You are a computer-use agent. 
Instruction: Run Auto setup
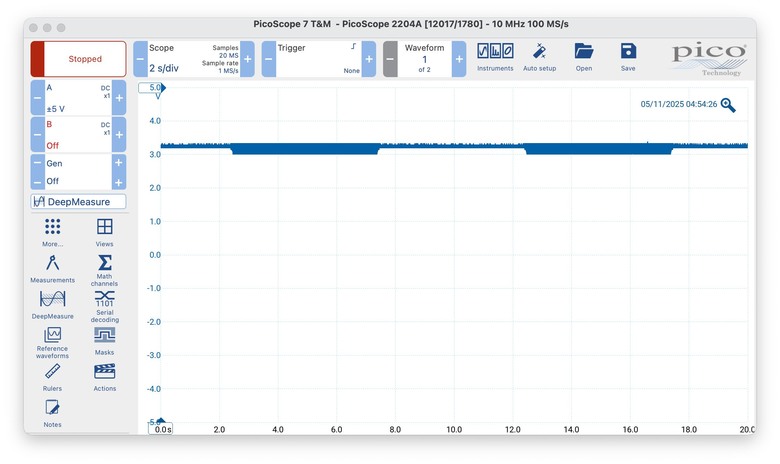pyautogui.click(x=539, y=57)
